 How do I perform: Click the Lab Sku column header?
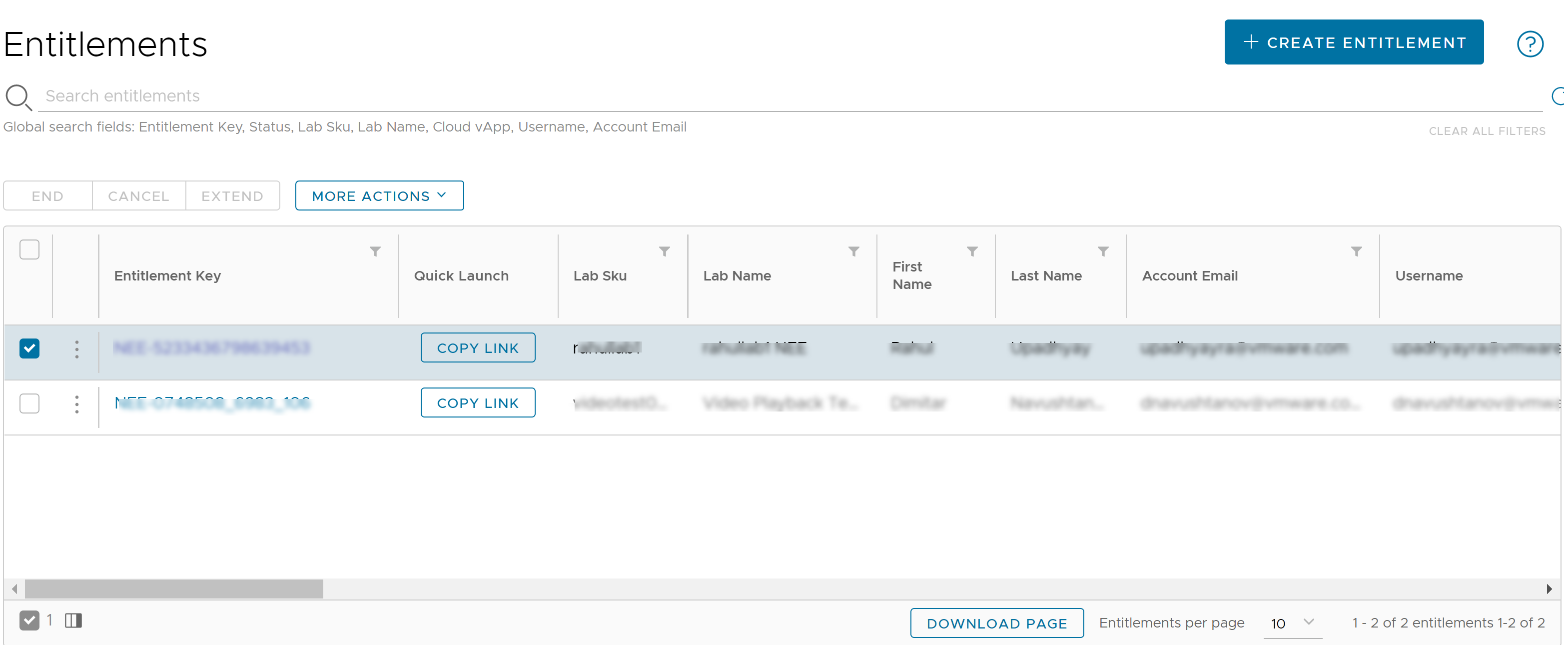(x=600, y=276)
